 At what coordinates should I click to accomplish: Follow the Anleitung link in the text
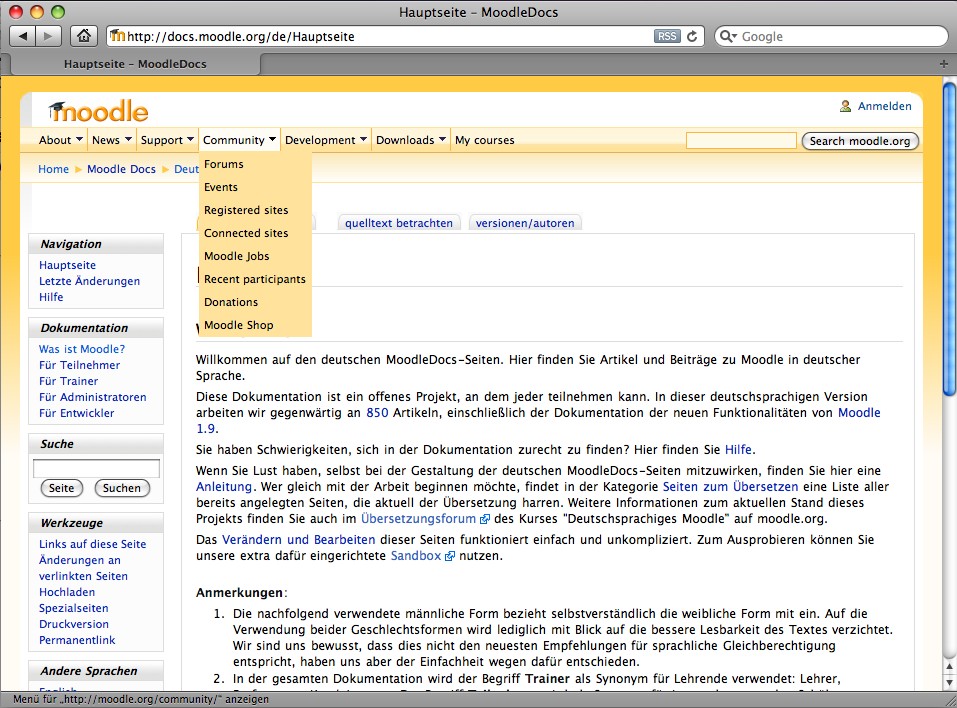pyautogui.click(x=224, y=486)
